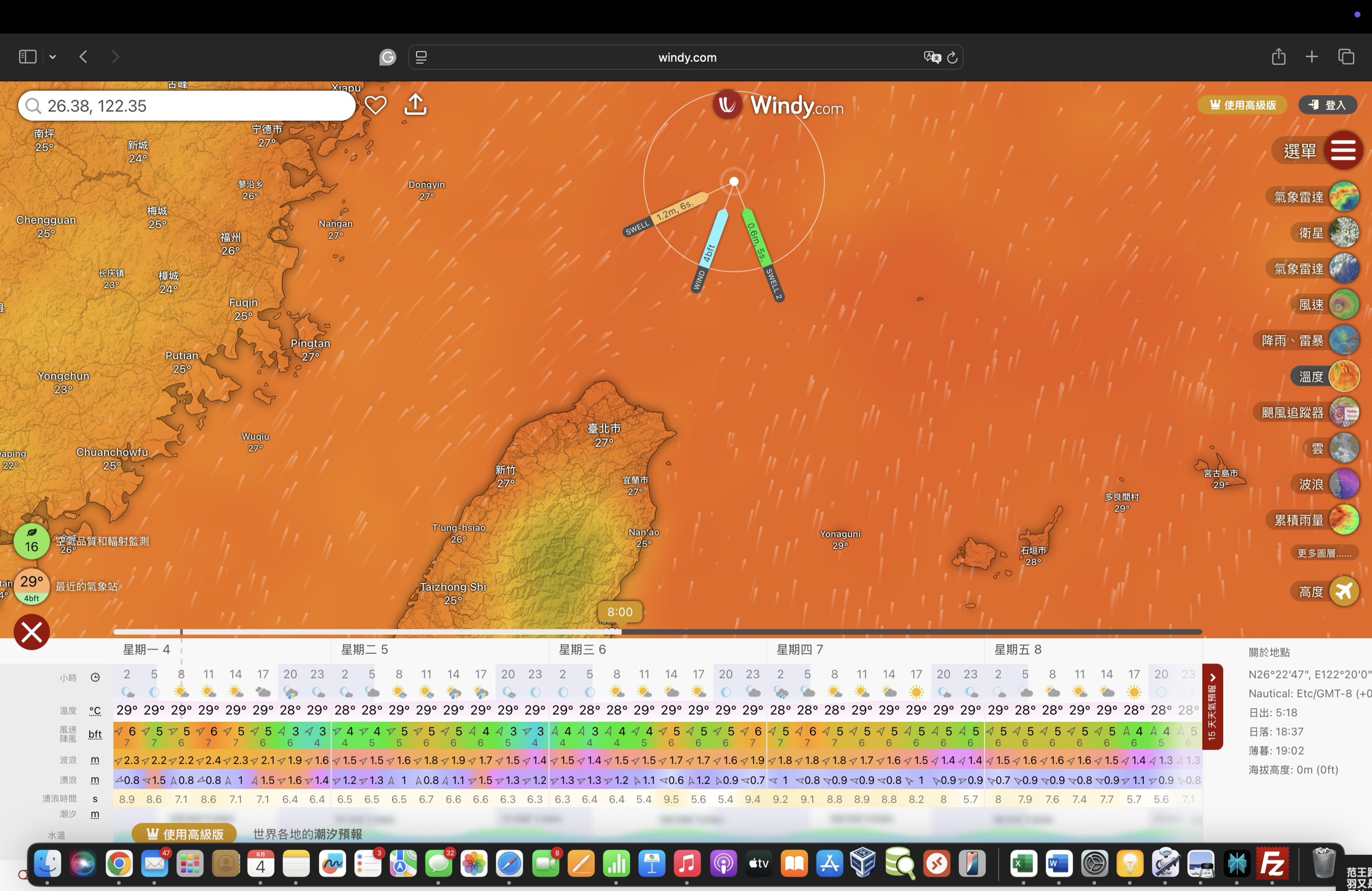Select the wind speed (風速) layer icon
Viewport: 1372px width, 891px height.
click(1344, 305)
